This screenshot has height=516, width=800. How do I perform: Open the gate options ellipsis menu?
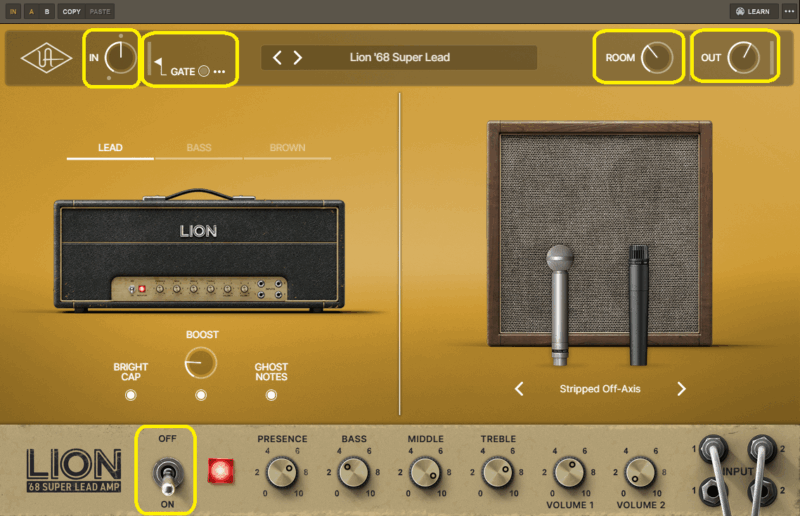click(219, 72)
